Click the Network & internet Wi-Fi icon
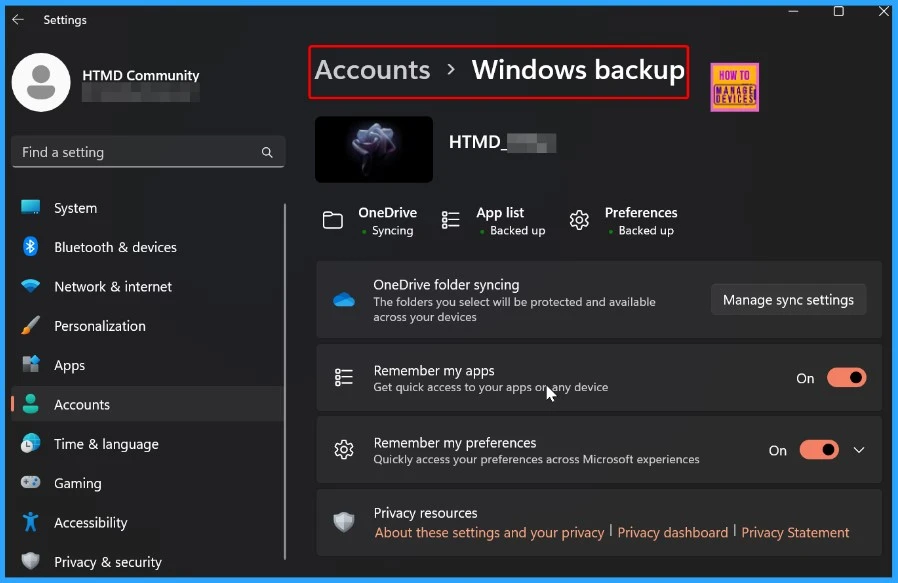 pyautogui.click(x=31, y=287)
